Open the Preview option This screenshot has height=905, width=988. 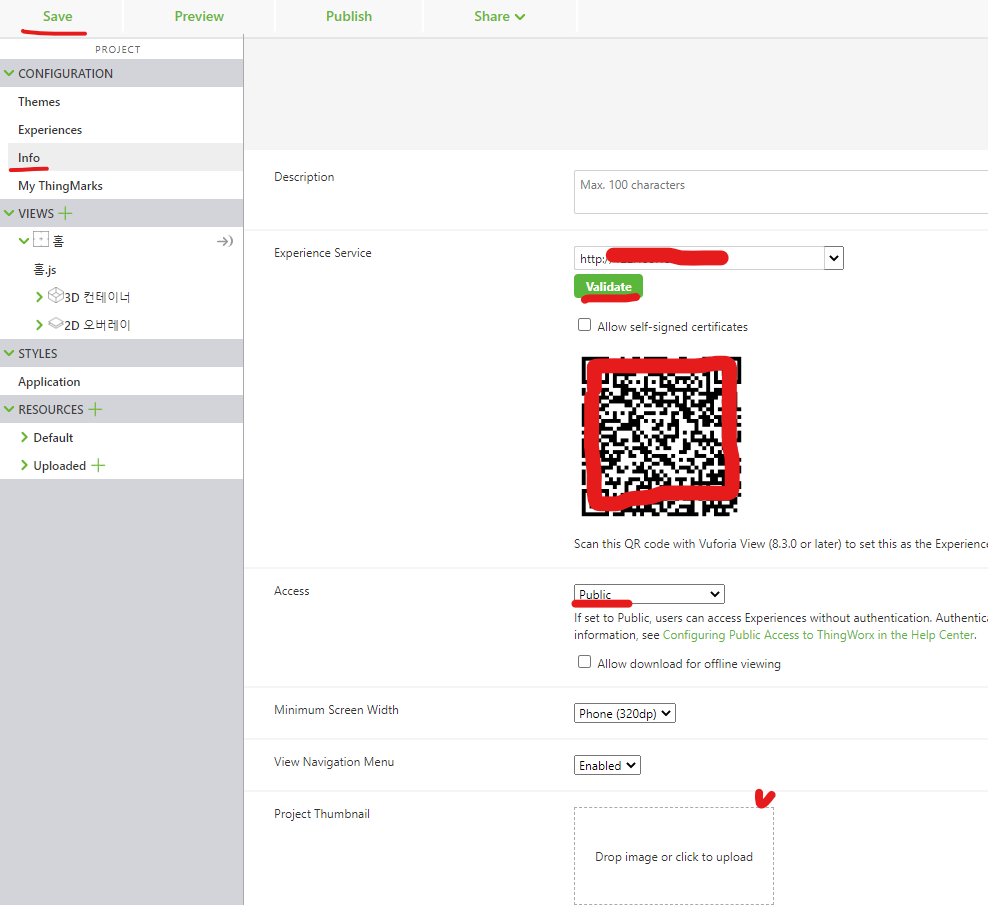point(199,16)
